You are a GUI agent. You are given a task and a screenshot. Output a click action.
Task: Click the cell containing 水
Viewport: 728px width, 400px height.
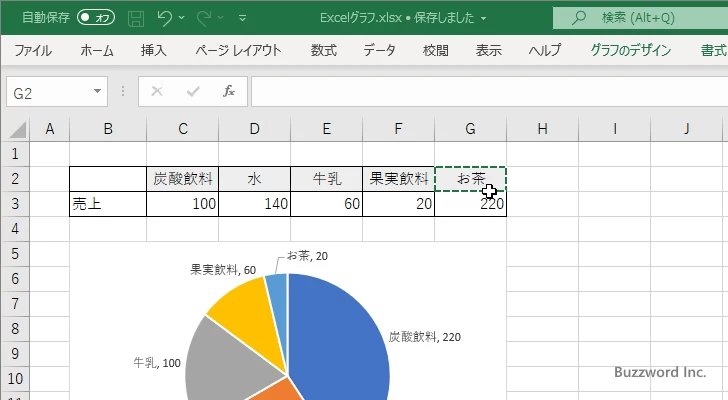pyautogui.click(x=254, y=179)
